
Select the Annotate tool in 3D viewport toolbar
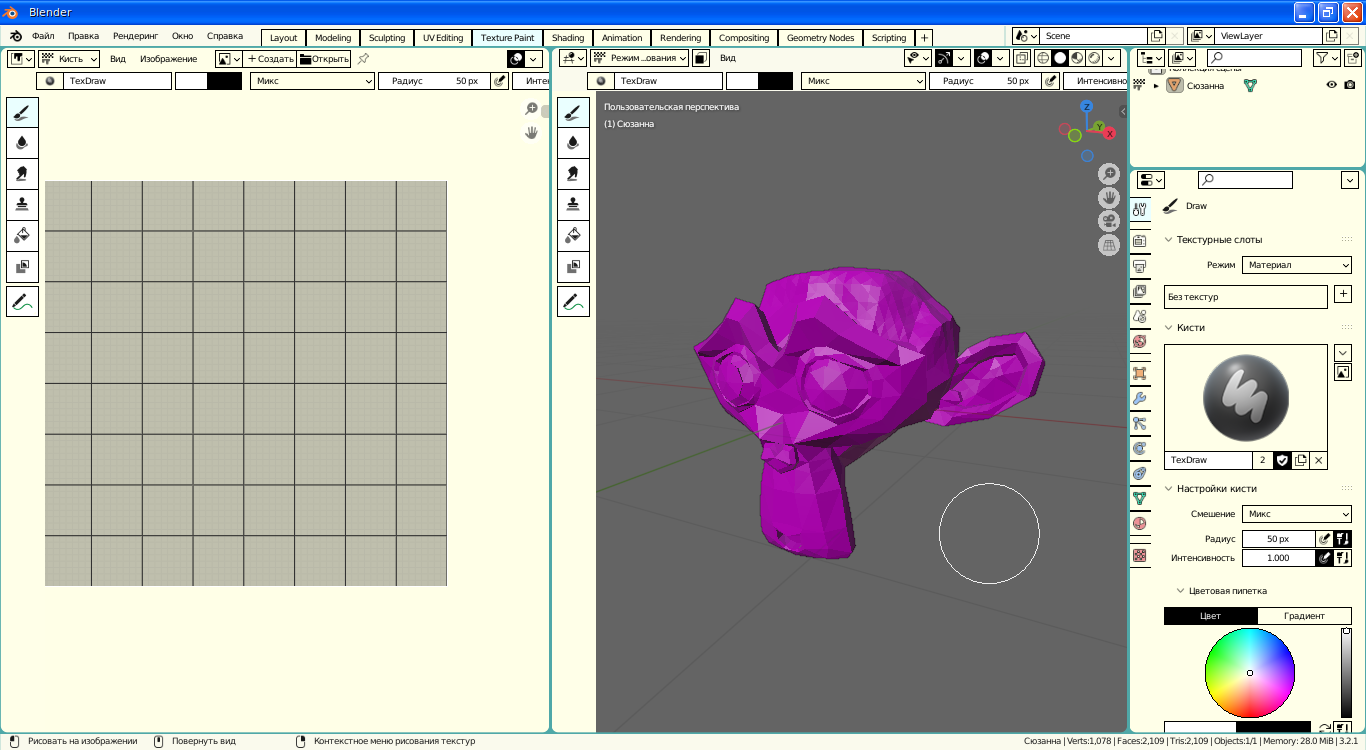(x=573, y=301)
